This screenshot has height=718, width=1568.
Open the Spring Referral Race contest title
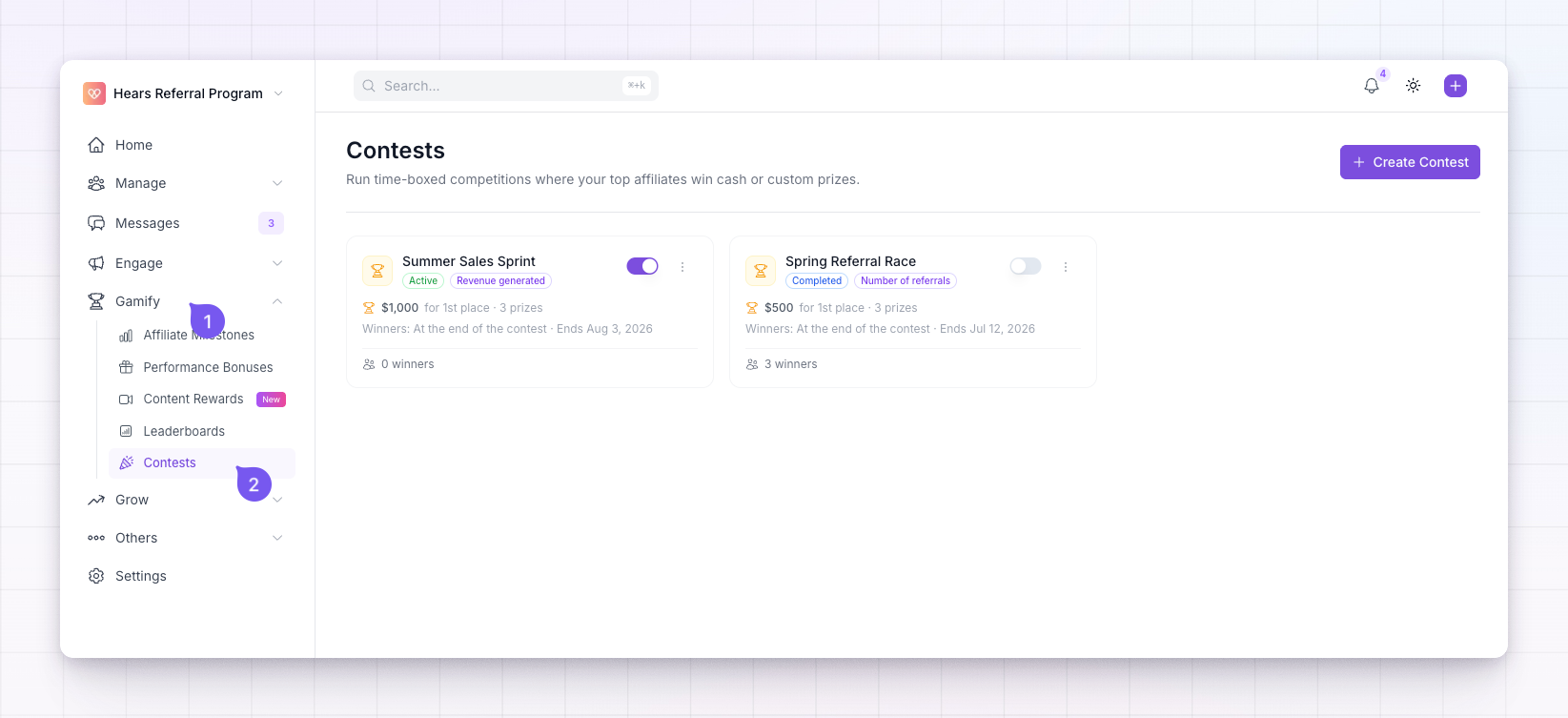click(850, 261)
